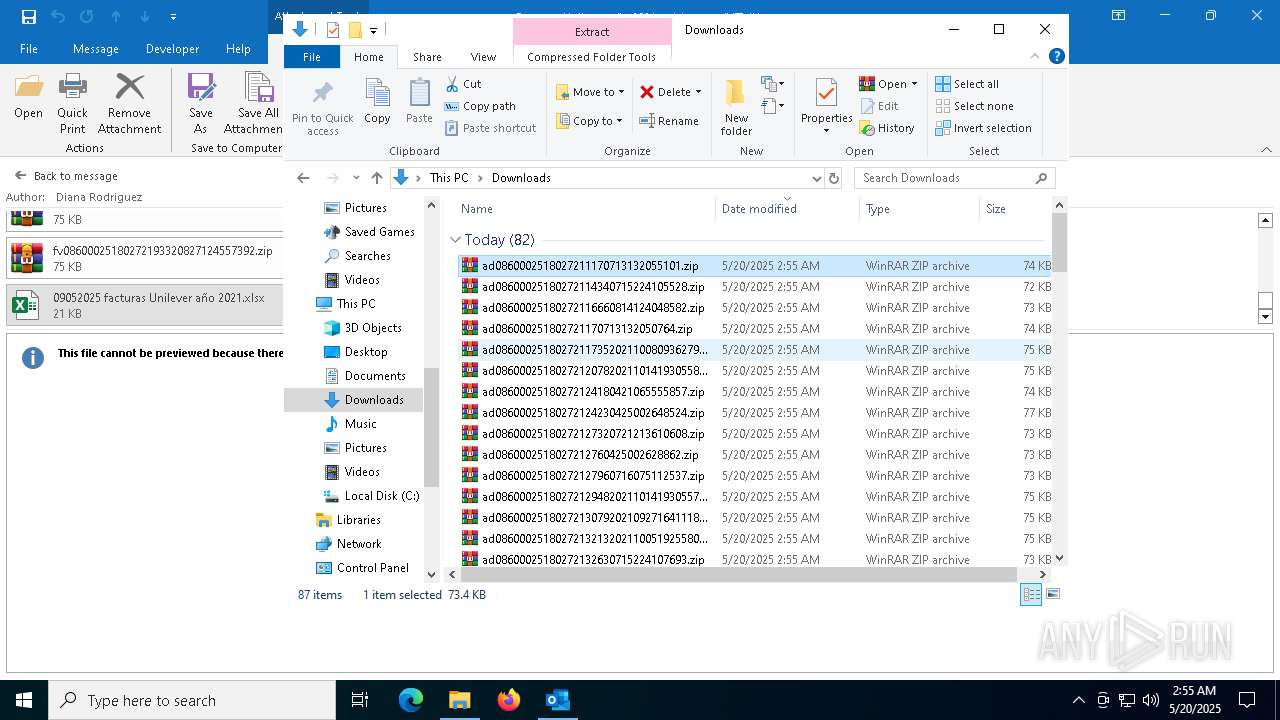Screen dimensions: 1280x720
Task: Select 09052025 facturas Unilever xlsx attachment
Action: point(145,304)
